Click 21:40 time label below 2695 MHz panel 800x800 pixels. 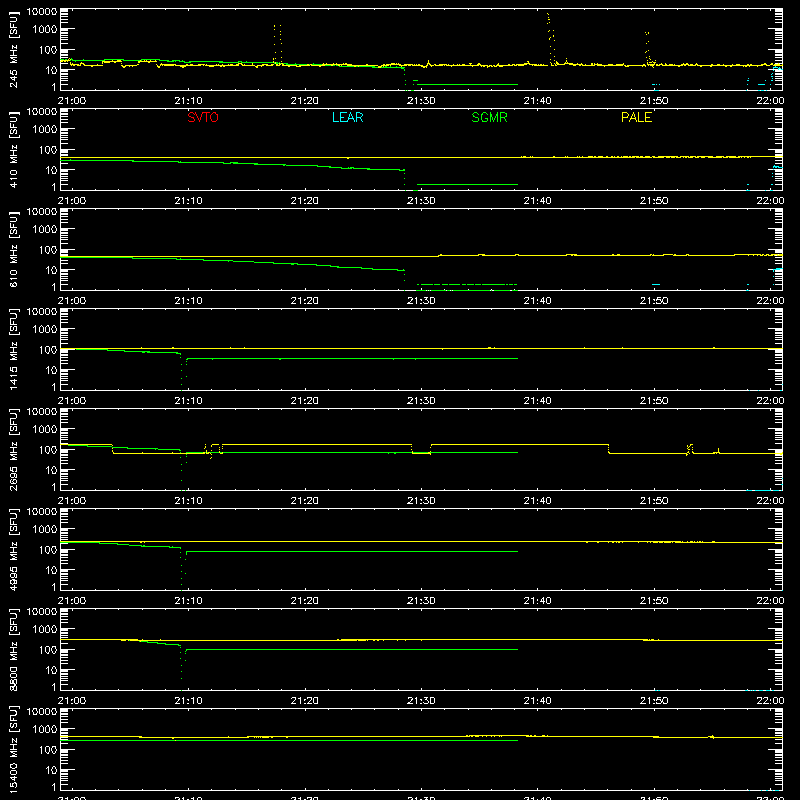click(537, 501)
